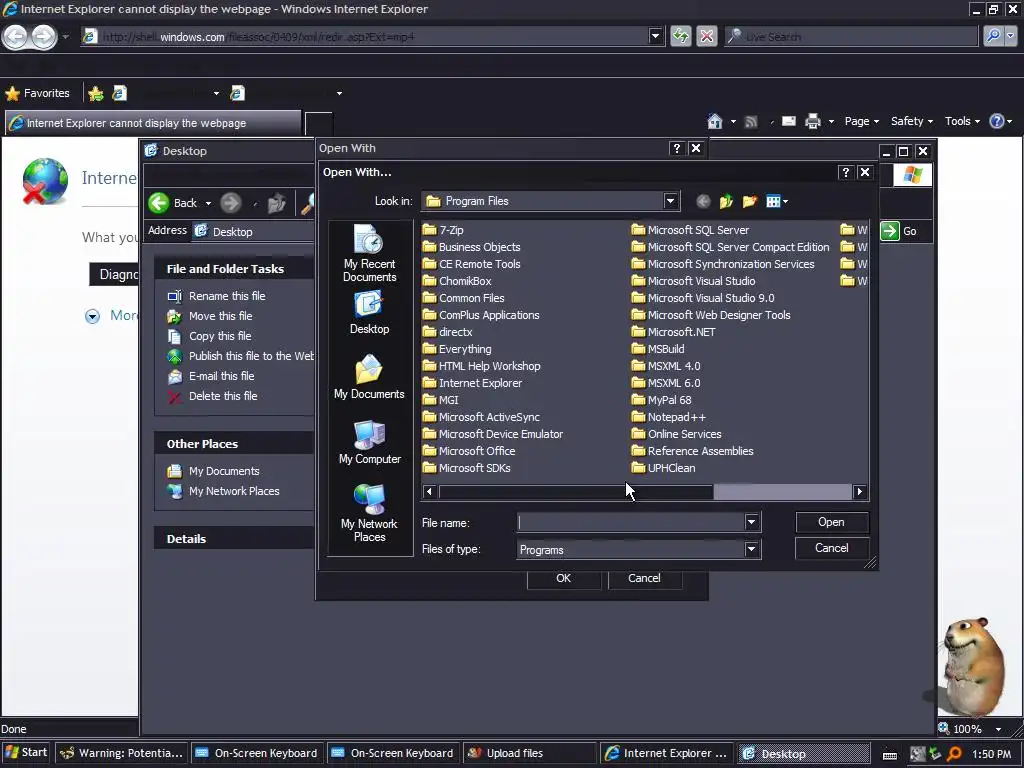
Task: Open the Safety menu in Internet Explorer
Action: (x=912, y=121)
